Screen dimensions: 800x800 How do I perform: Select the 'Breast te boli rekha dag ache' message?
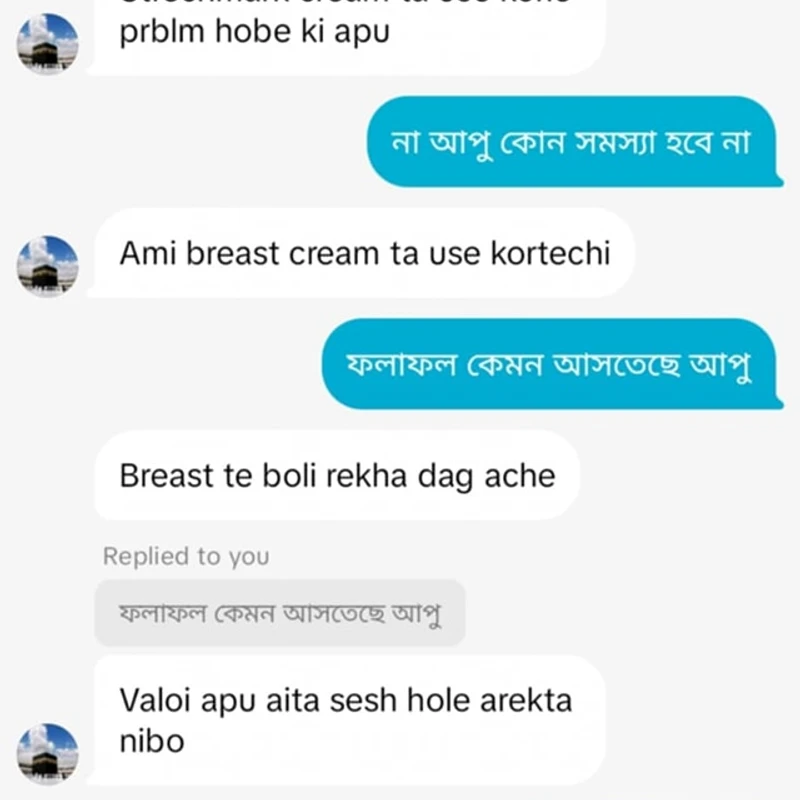click(337, 475)
